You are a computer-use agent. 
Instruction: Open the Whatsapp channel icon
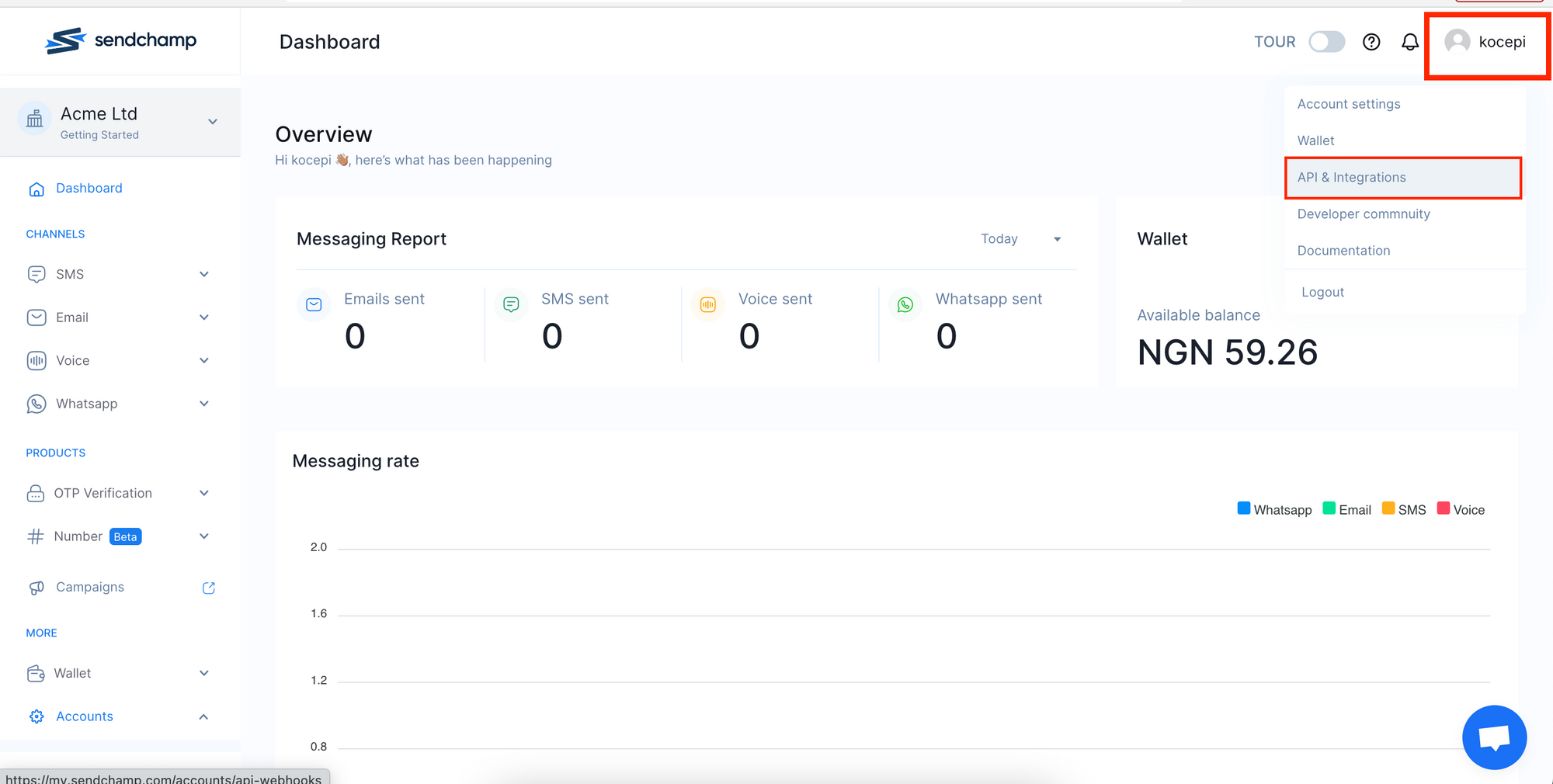click(36, 404)
